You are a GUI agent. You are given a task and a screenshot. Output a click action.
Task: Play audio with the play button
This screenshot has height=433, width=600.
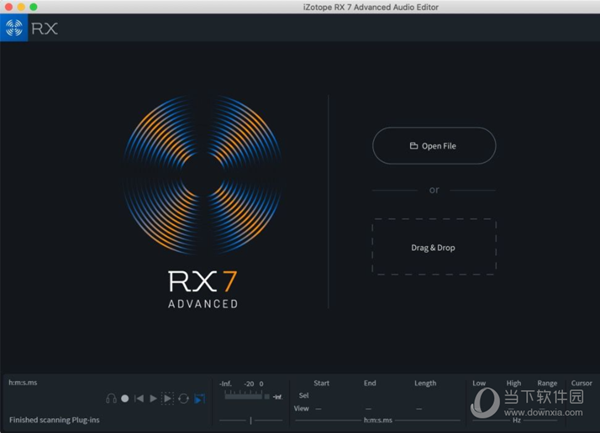click(153, 399)
